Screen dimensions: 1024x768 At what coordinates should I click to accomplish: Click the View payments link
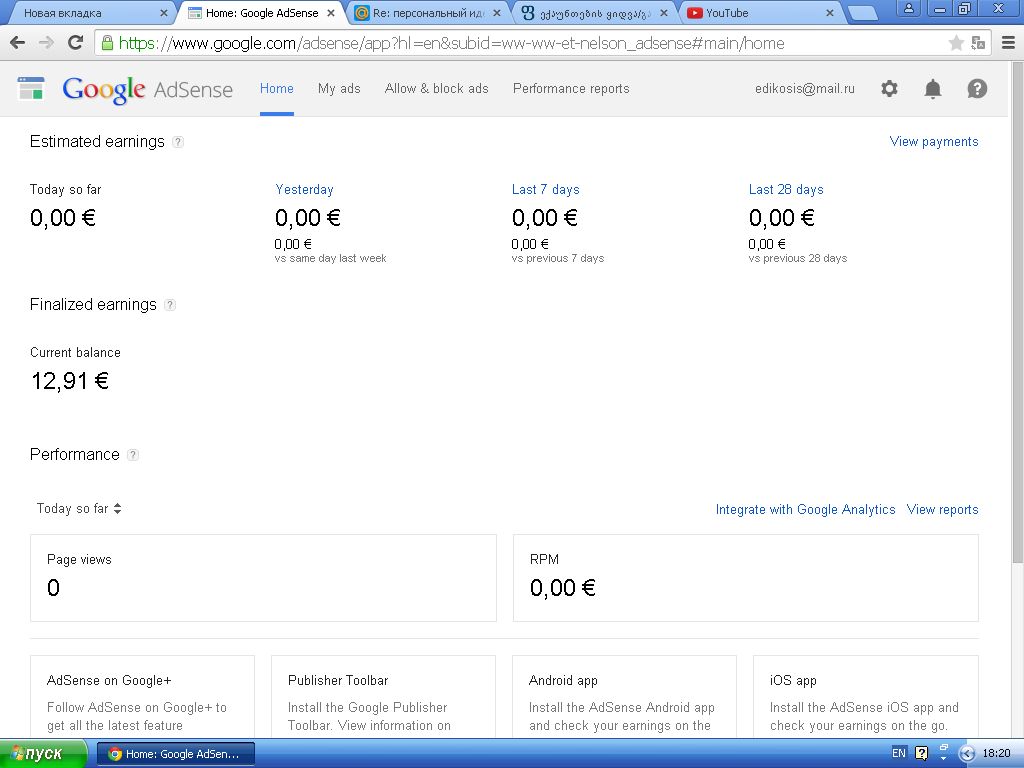coord(934,142)
